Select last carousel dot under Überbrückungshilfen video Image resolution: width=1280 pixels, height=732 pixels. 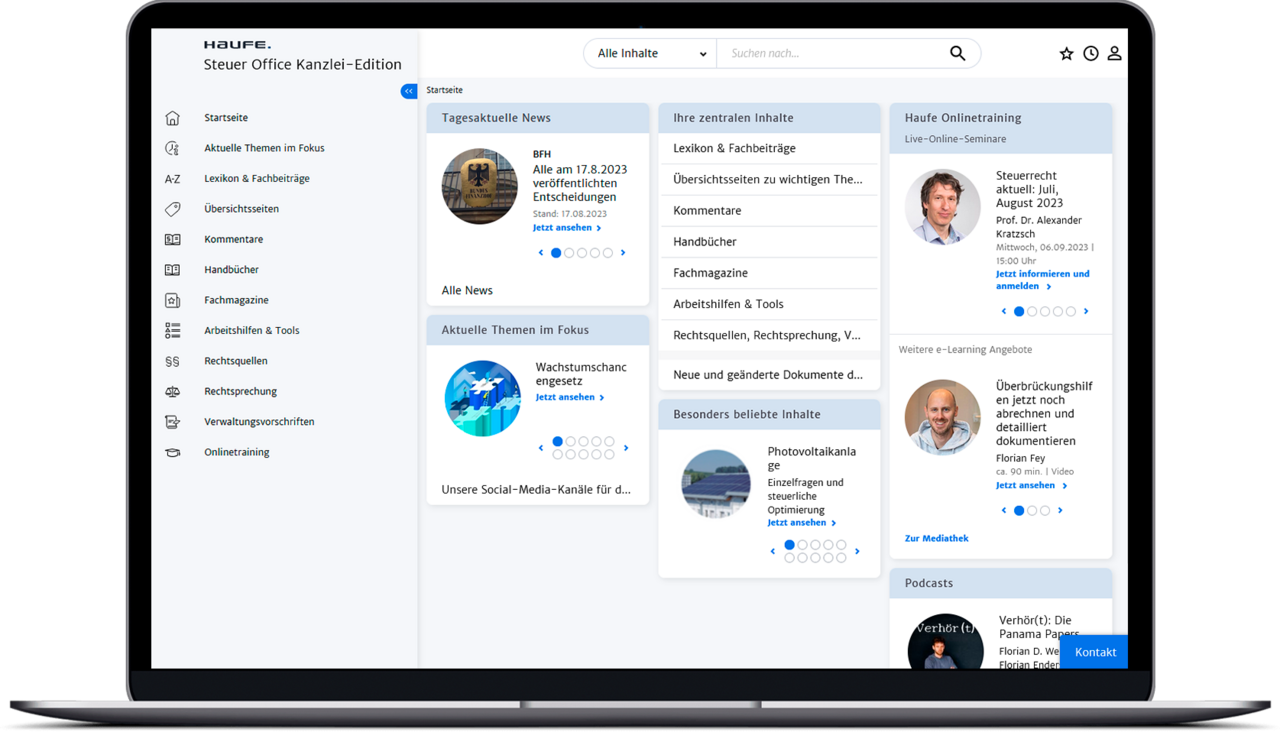tap(1045, 511)
